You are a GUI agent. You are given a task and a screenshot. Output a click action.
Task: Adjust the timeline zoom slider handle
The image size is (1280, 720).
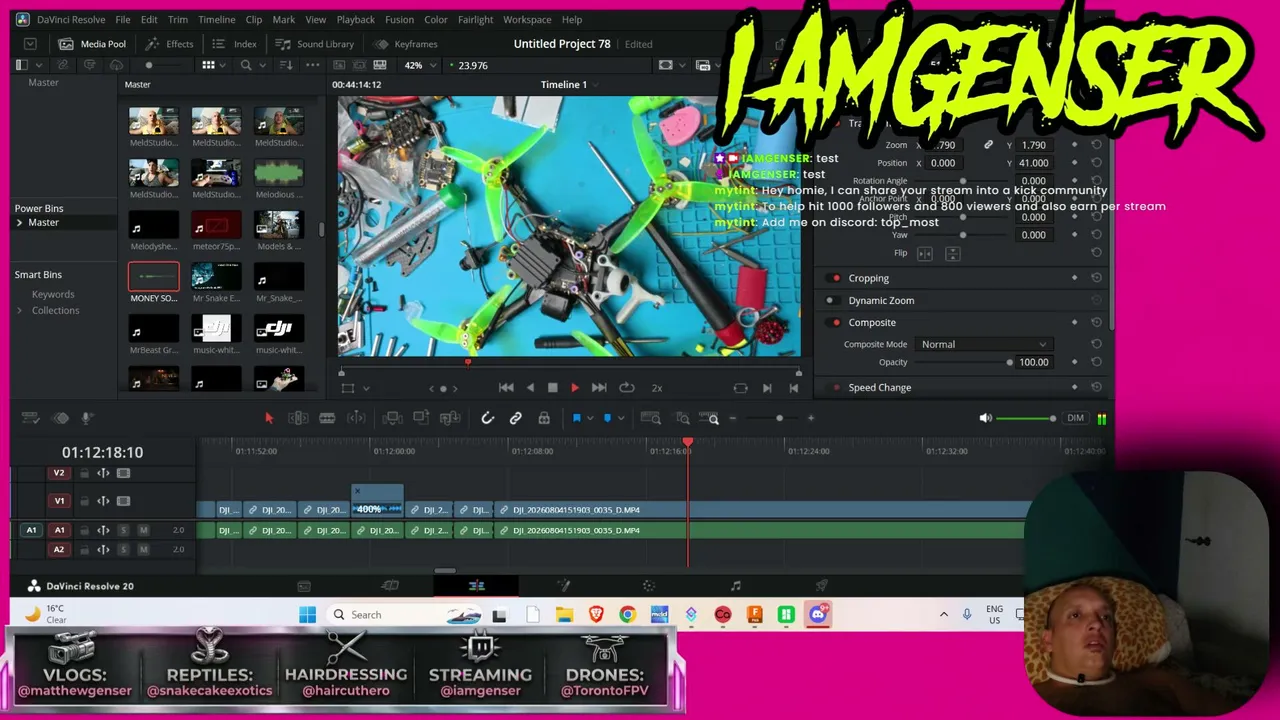(x=779, y=418)
